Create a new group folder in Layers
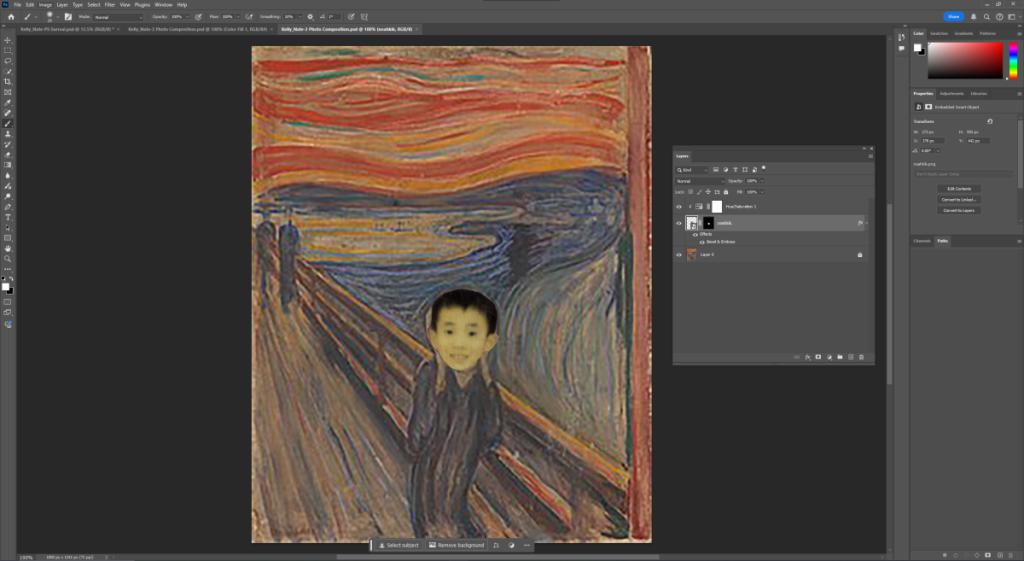The image size is (1024, 561). coord(838,356)
